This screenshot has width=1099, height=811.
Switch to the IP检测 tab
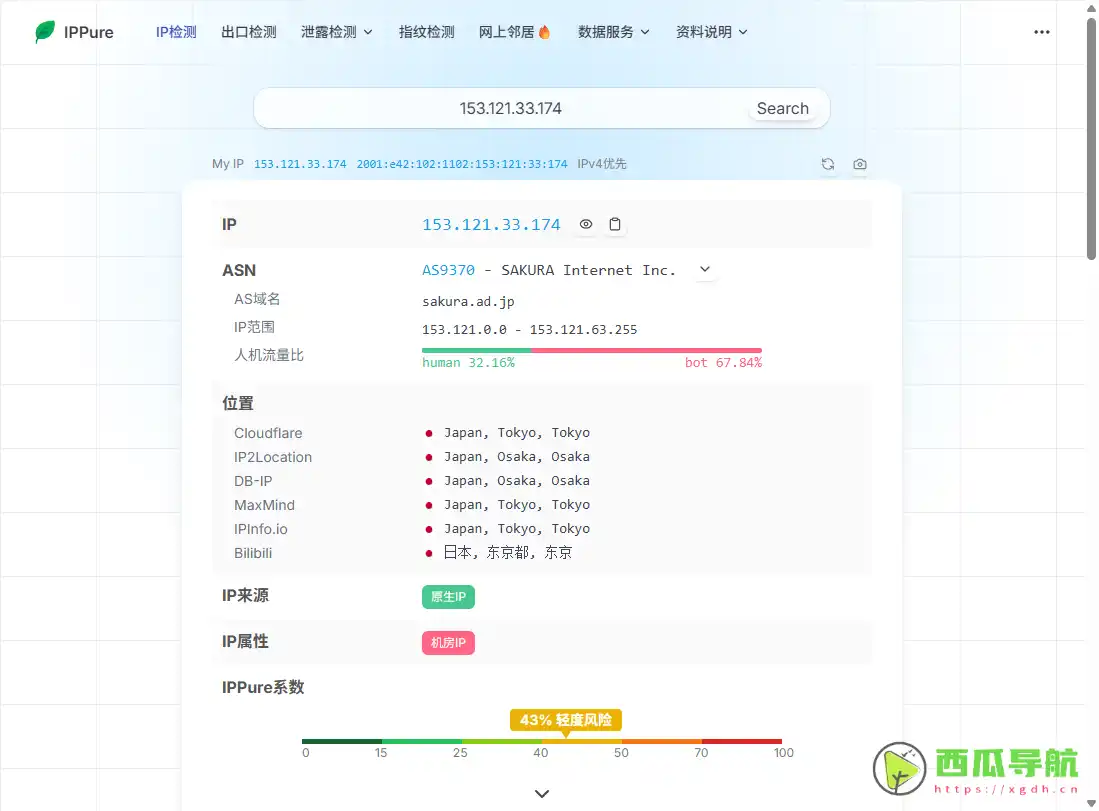tap(176, 32)
